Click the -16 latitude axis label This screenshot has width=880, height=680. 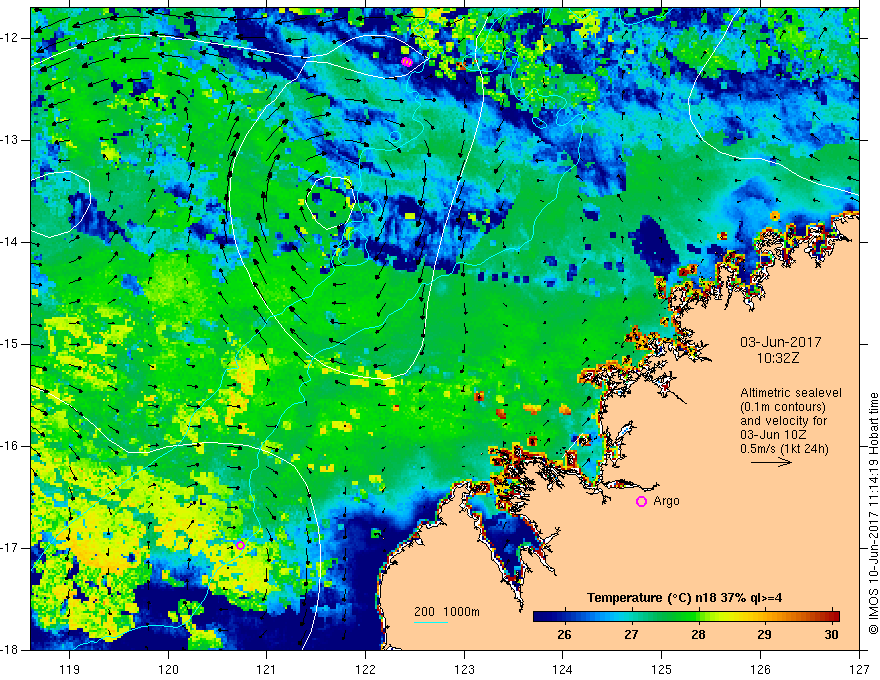click(11, 446)
